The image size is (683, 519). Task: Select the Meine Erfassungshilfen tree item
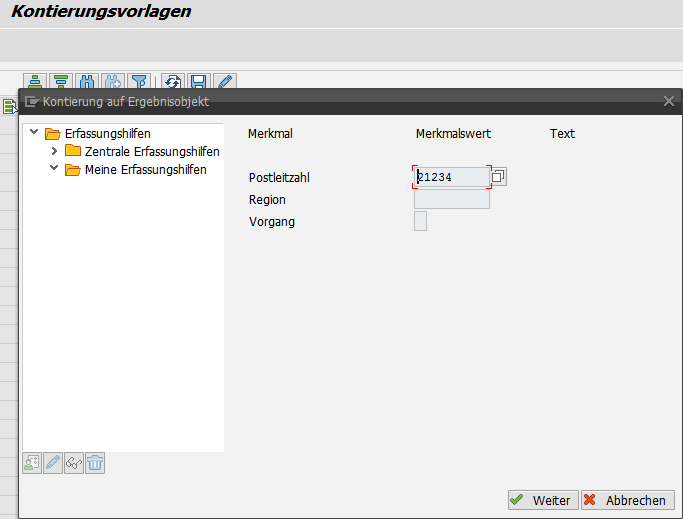pyautogui.click(x=145, y=170)
